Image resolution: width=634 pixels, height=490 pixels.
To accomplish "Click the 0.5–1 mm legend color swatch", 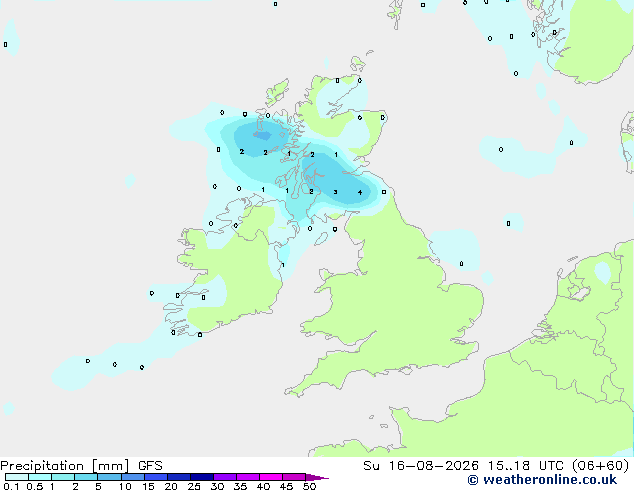I will click(x=40, y=477).
